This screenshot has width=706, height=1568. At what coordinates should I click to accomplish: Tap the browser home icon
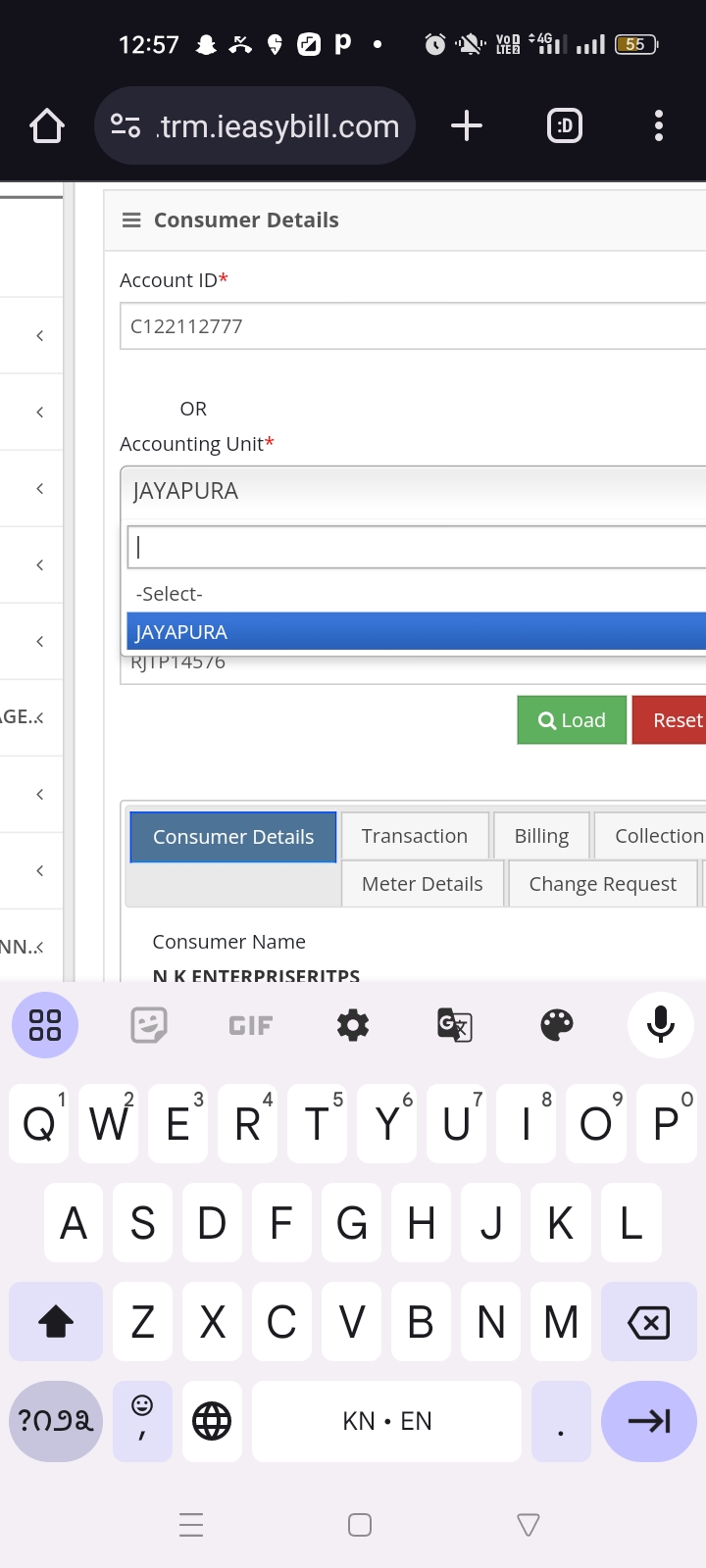[x=47, y=126]
